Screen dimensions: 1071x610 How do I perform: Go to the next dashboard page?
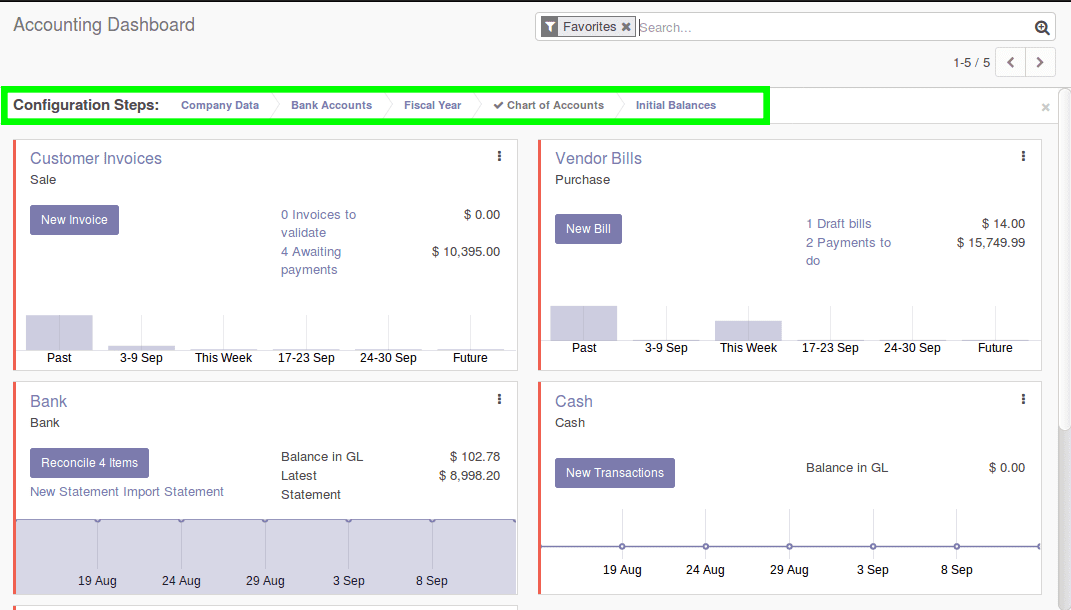pyautogui.click(x=1040, y=61)
